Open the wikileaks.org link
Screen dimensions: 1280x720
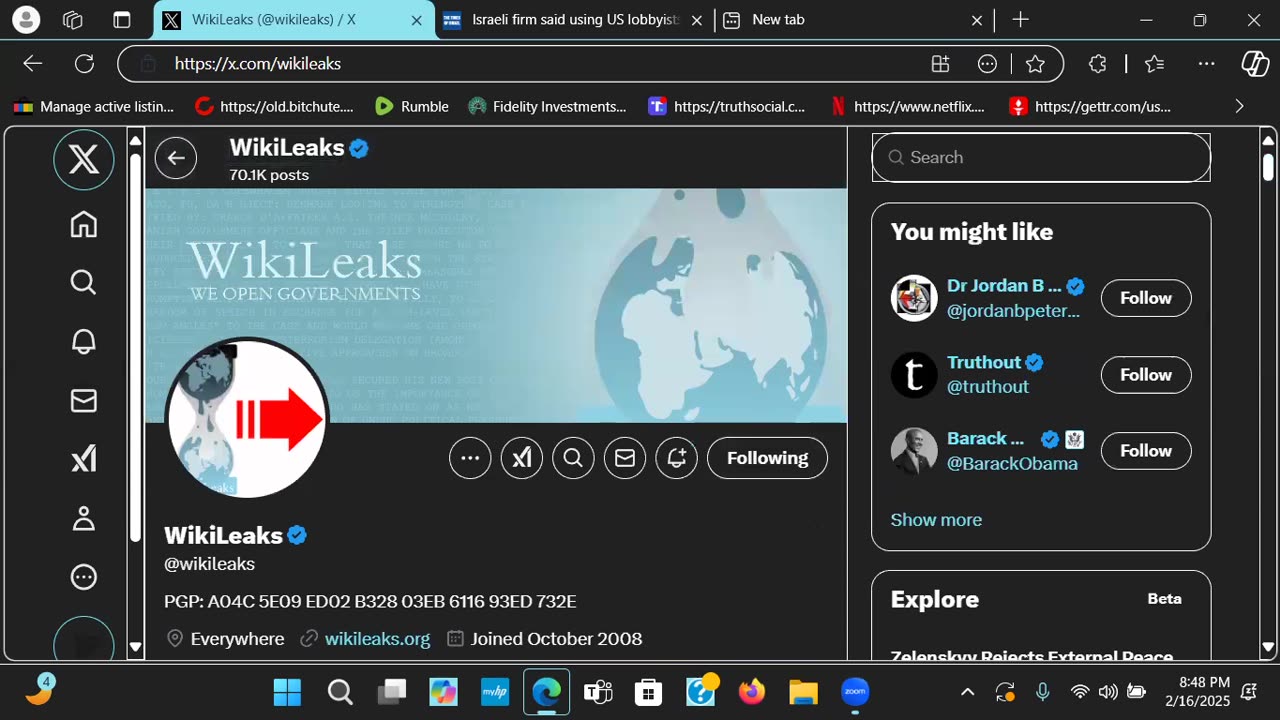377,638
